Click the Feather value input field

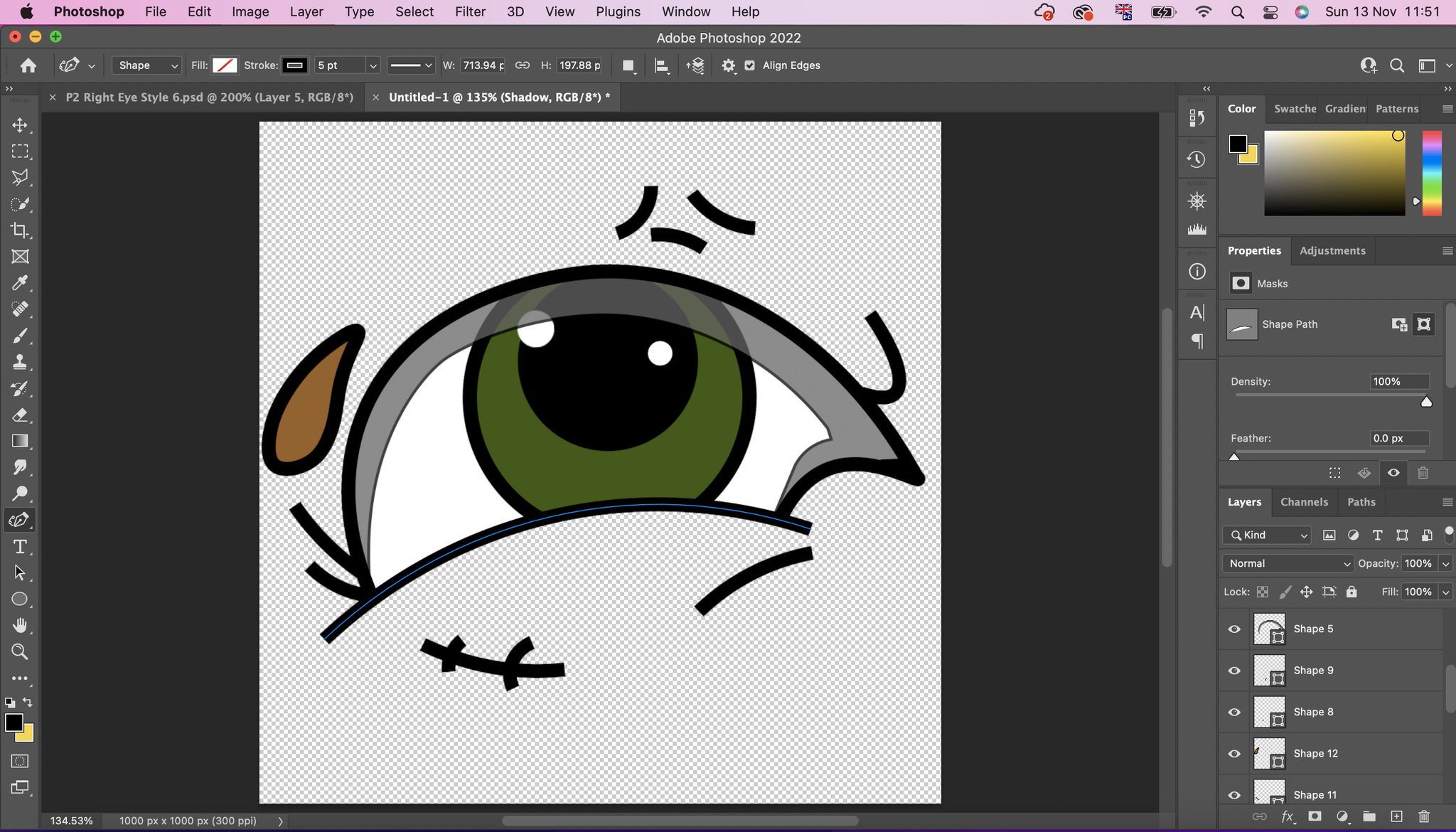pos(1398,438)
